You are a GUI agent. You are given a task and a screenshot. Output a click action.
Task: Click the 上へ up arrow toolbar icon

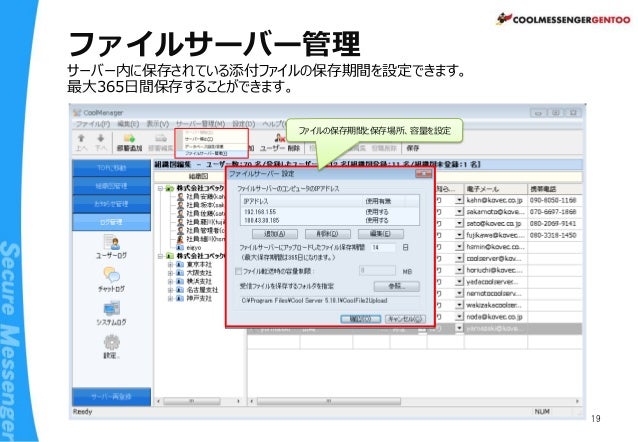coord(81,139)
